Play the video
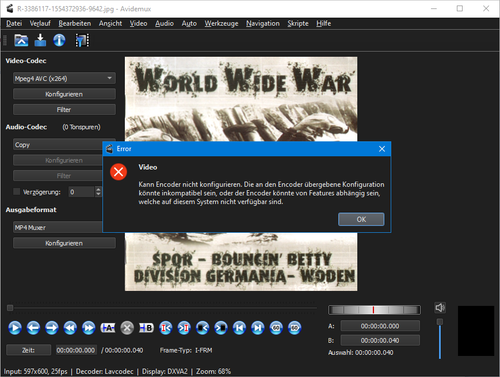The image size is (500, 377). point(15,328)
